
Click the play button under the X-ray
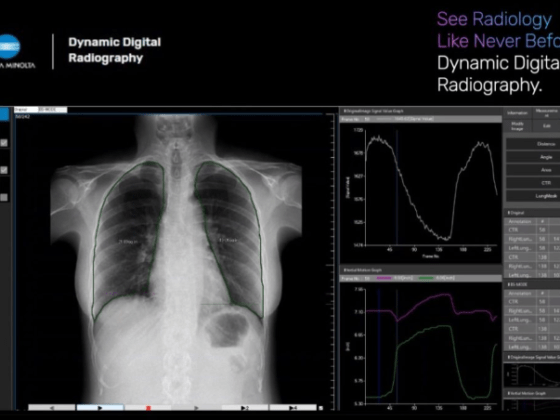pyautogui.click(x=100, y=408)
